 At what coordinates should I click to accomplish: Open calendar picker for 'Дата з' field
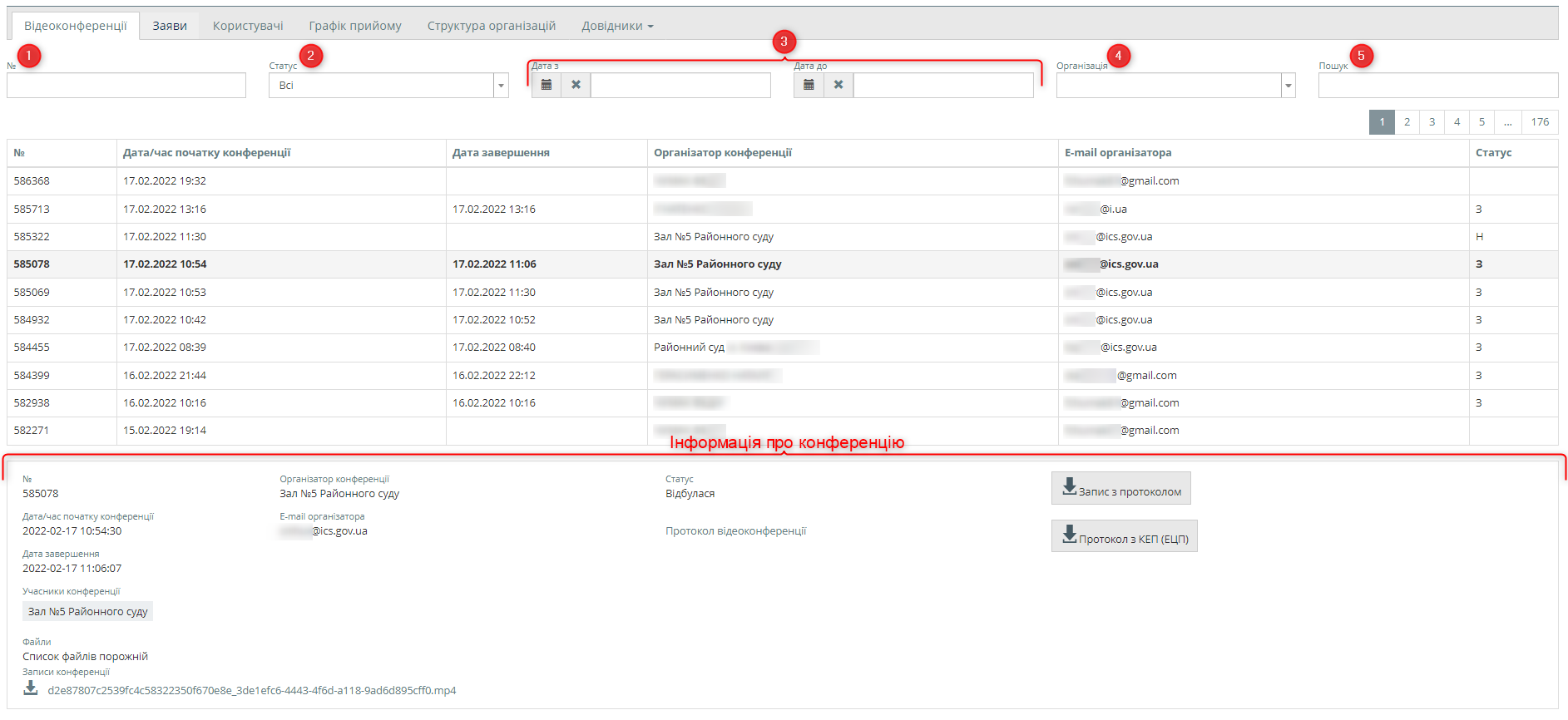pos(546,85)
